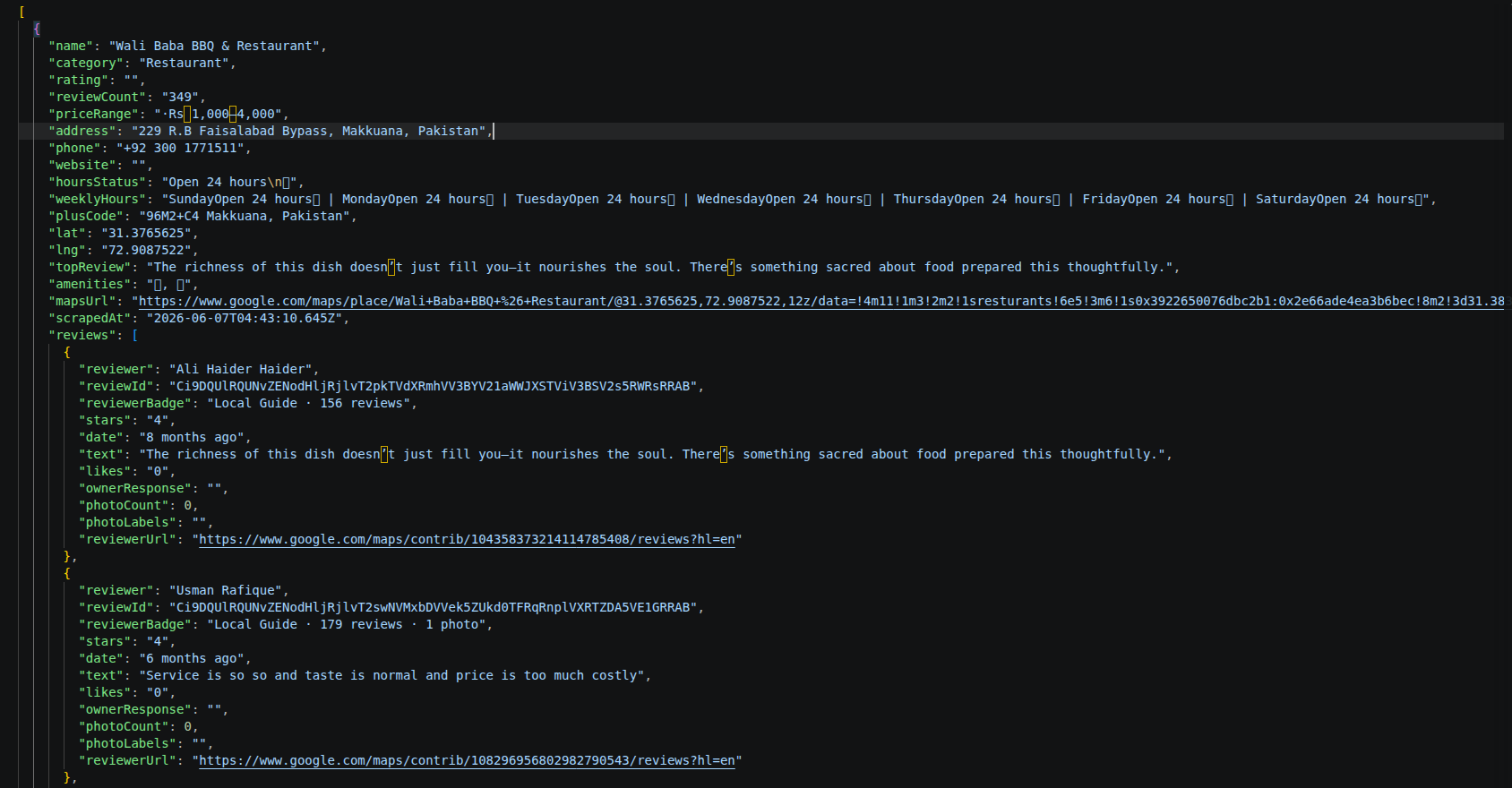
Task: Click "SaturdayOpen 24 hours" in weeklyHours
Action: [x=1335, y=199]
